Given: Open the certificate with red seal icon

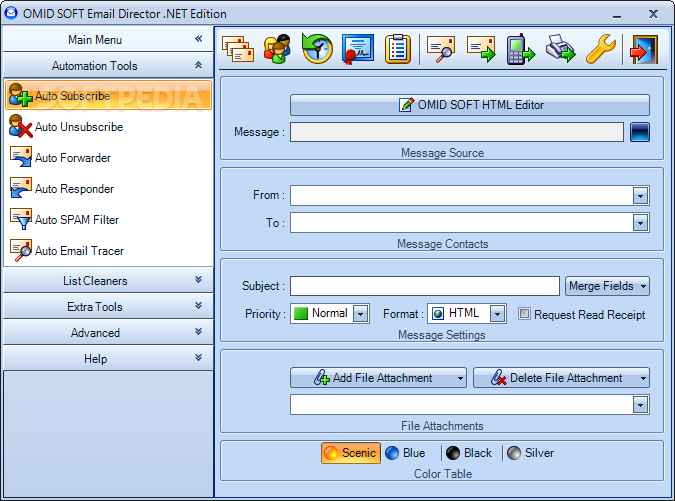Looking at the screenshot, I should click(357, 49).
